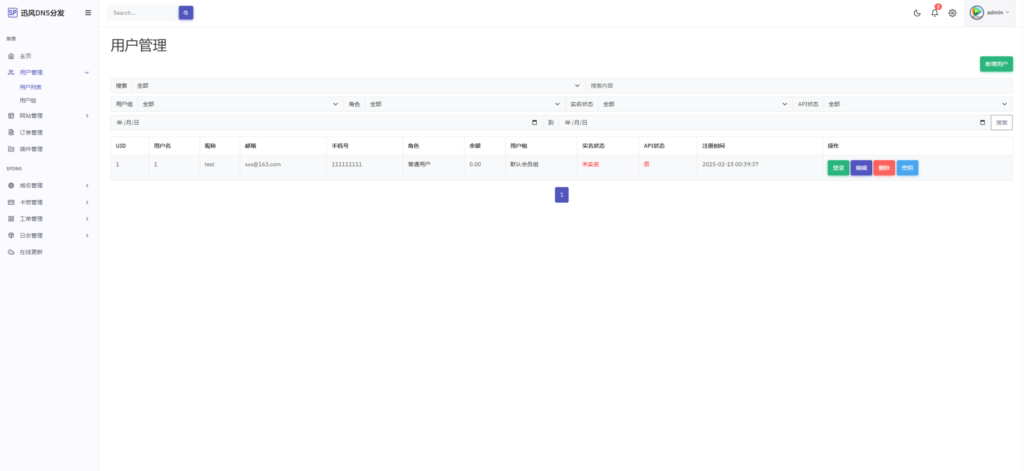Click the green 新增用户 button

click(x=996, y=64)
